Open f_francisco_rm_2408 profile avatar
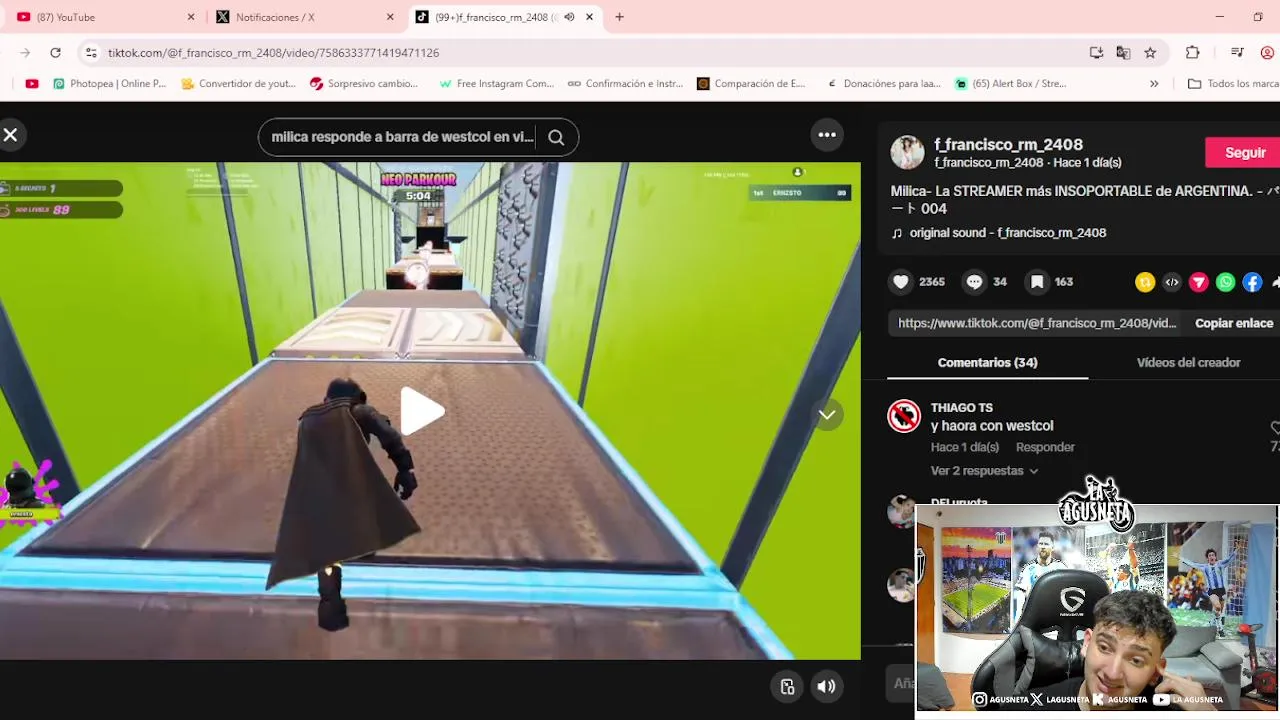This screenshot has height=720, width=1280. pos(908,152)
